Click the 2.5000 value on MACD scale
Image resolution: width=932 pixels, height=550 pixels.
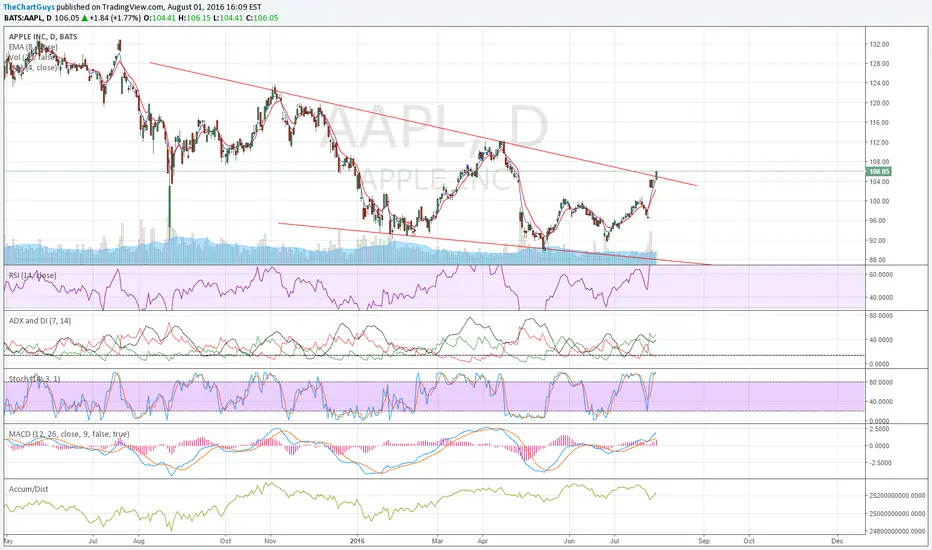[x=880, y=429]
